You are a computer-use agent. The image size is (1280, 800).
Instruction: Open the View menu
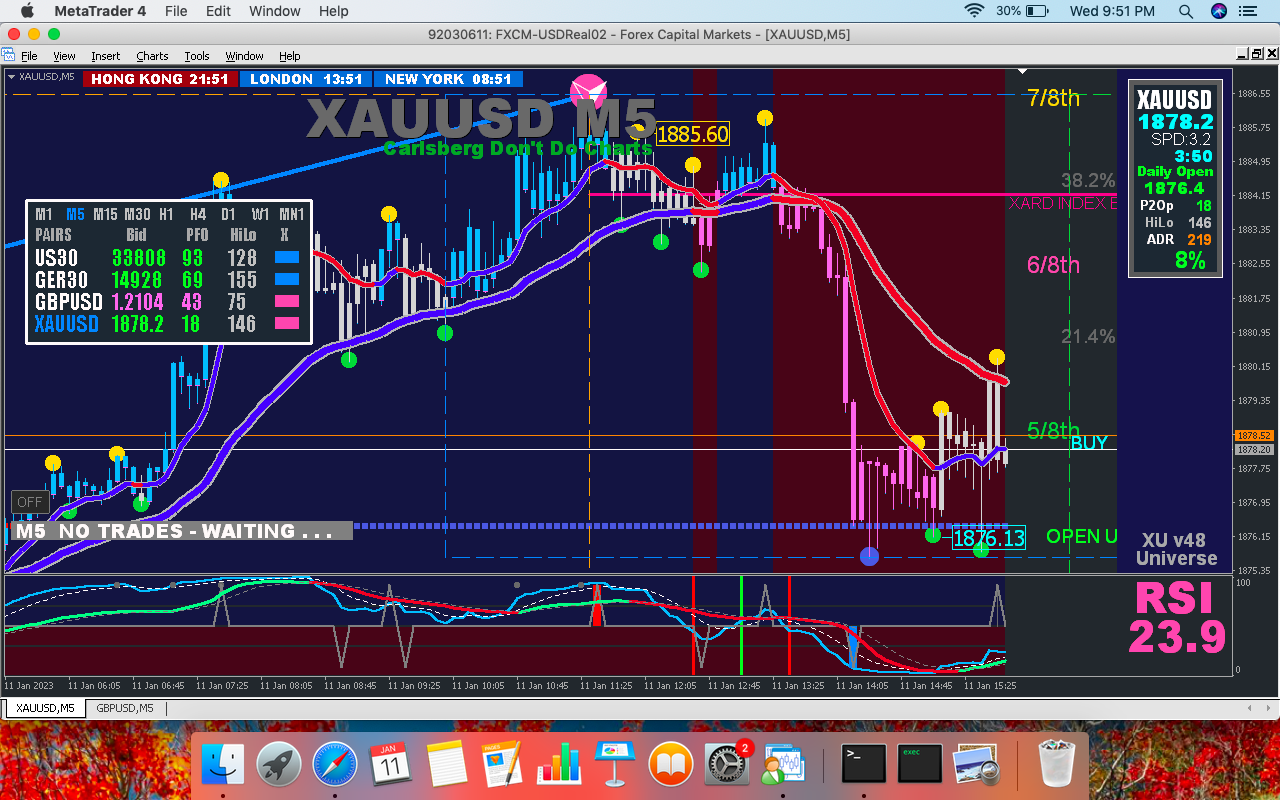coord(64,56)
